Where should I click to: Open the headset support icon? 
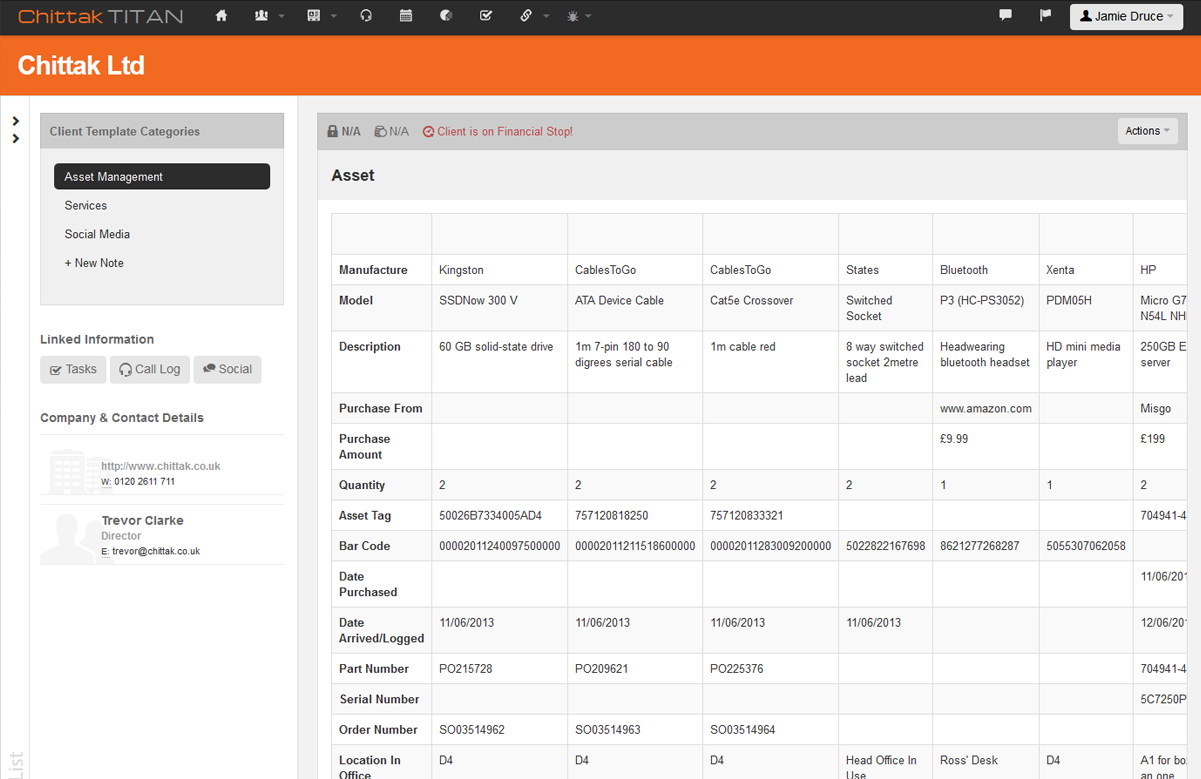366,16
